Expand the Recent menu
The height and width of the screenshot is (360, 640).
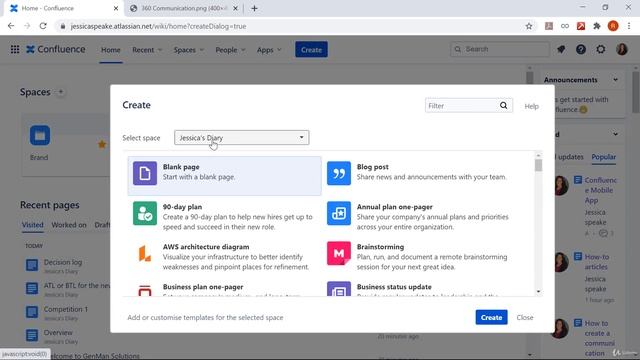pos(147,50)
